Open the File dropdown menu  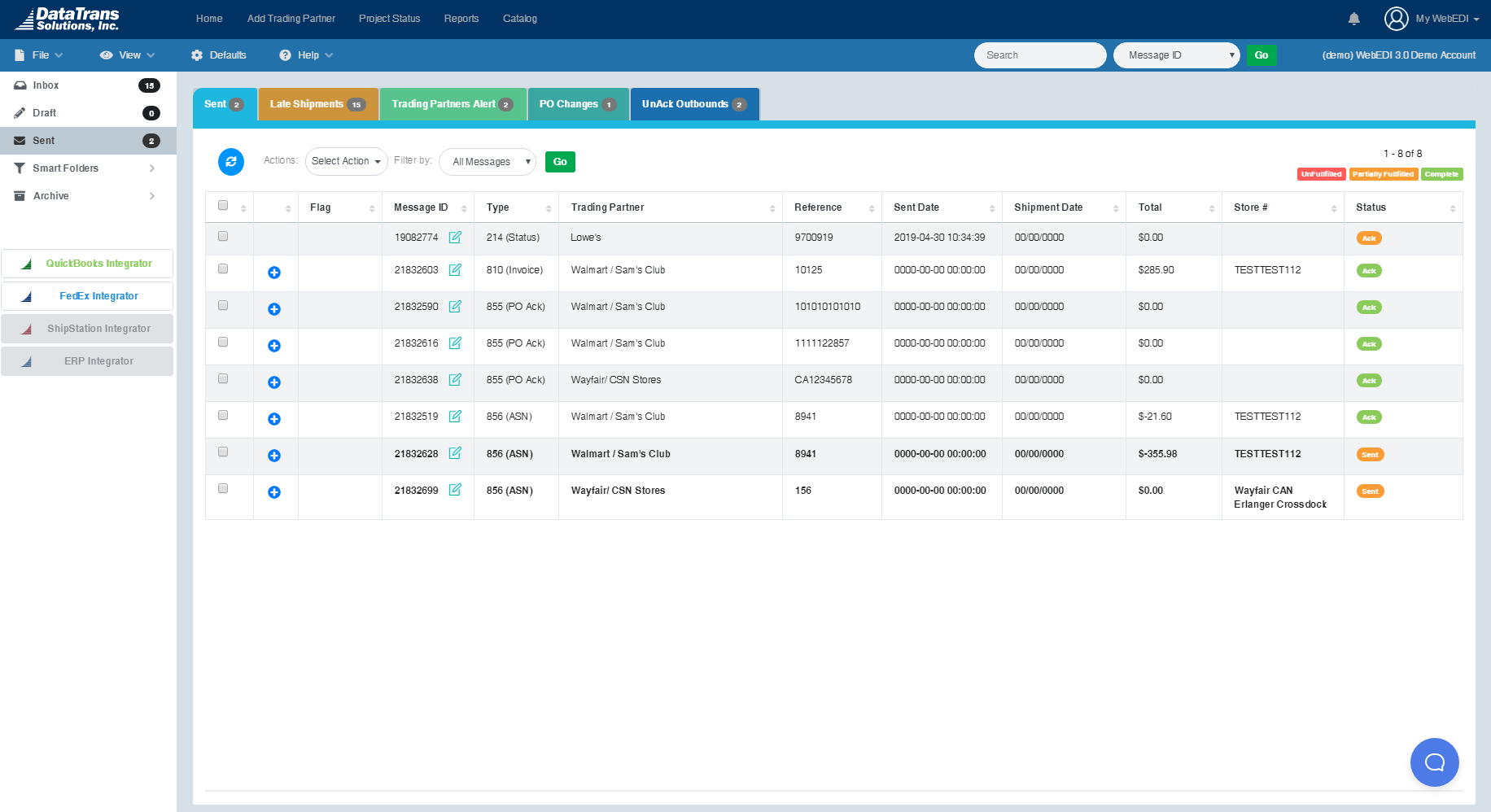tap(39, 55)
